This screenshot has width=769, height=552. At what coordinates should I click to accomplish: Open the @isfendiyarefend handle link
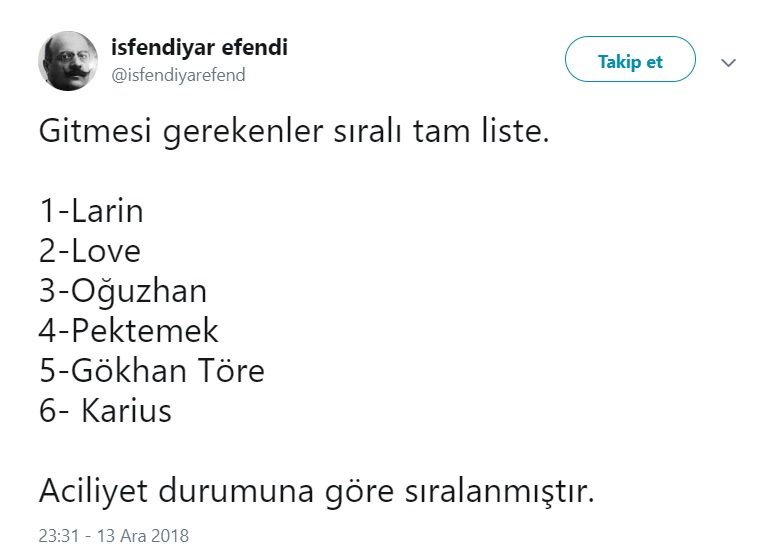click(178, 75)
